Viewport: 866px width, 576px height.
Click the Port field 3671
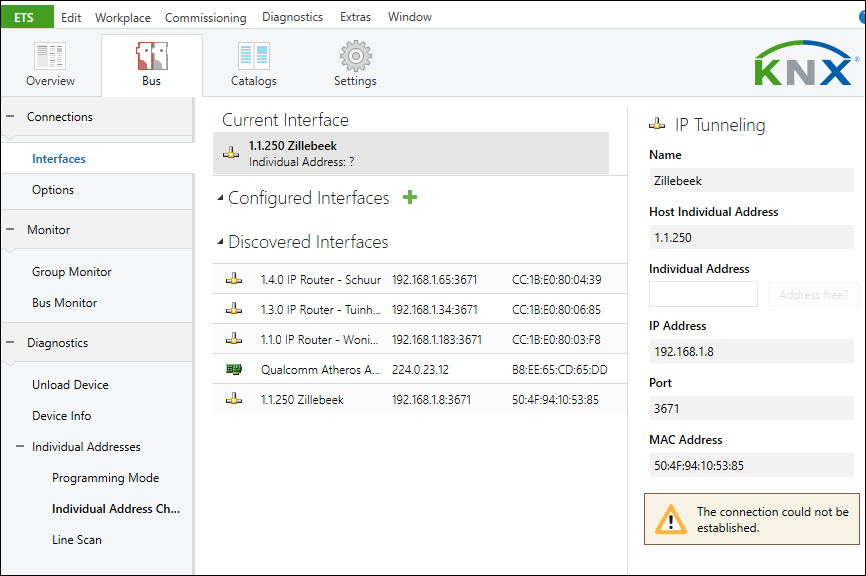[751, 408]
